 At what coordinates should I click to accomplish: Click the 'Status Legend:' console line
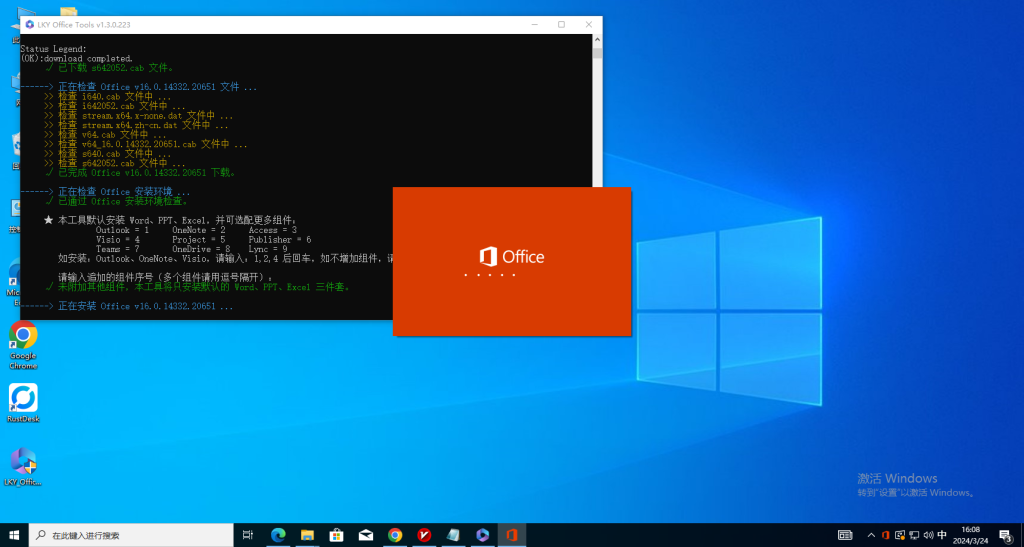point(54,49)
